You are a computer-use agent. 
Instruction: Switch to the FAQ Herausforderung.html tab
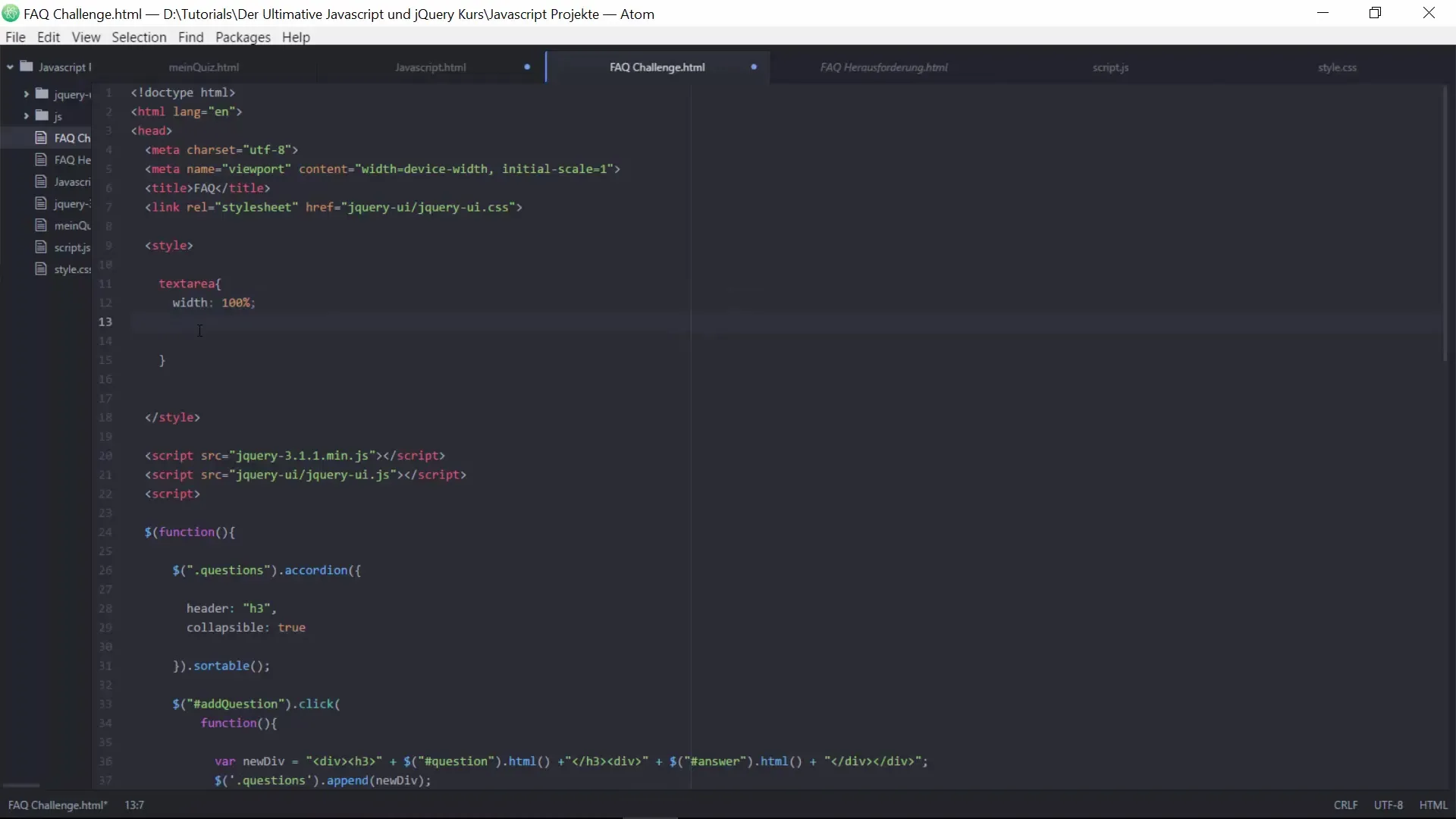pos(884,67)
